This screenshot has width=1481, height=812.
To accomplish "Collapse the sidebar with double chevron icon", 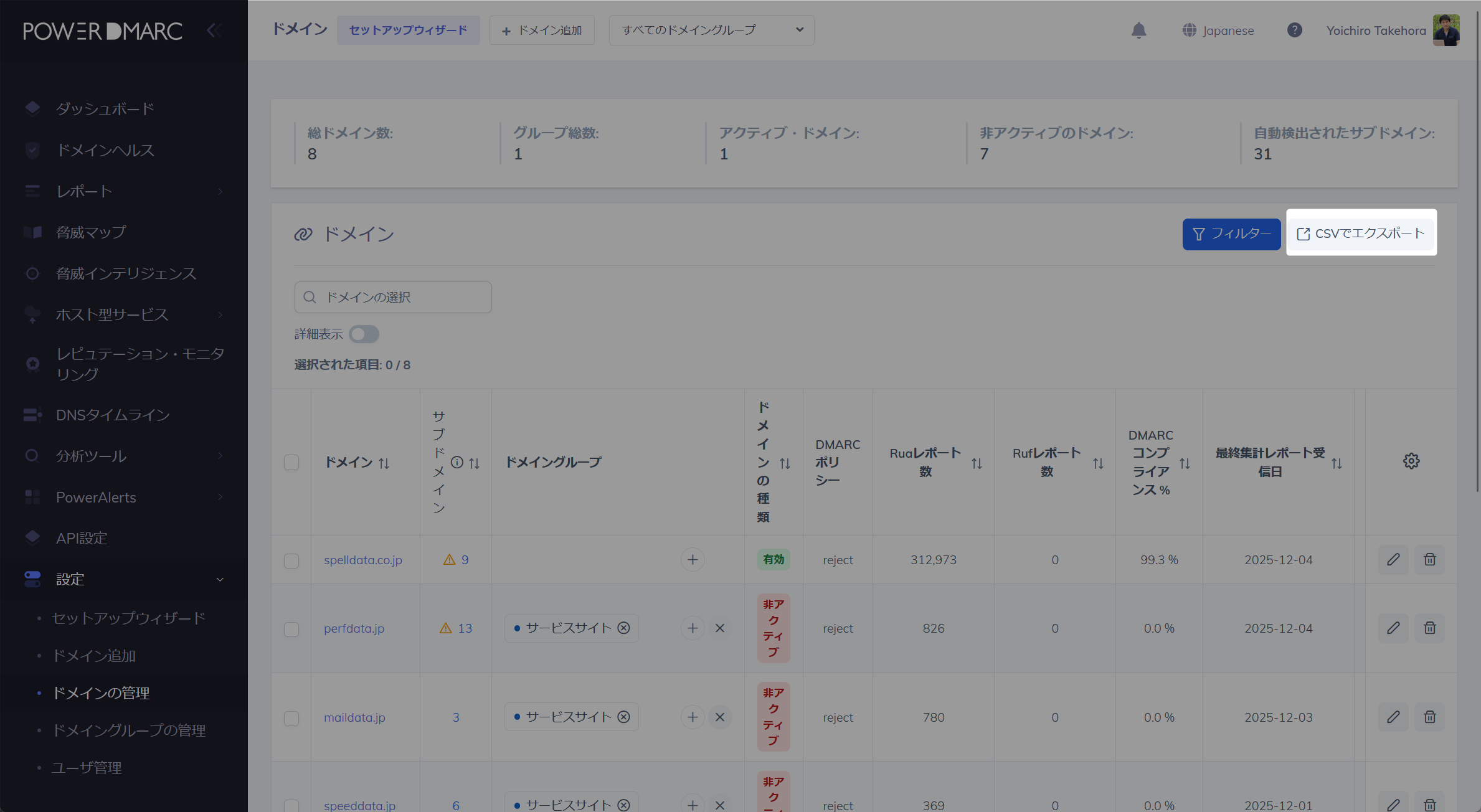I will [214, 31].
